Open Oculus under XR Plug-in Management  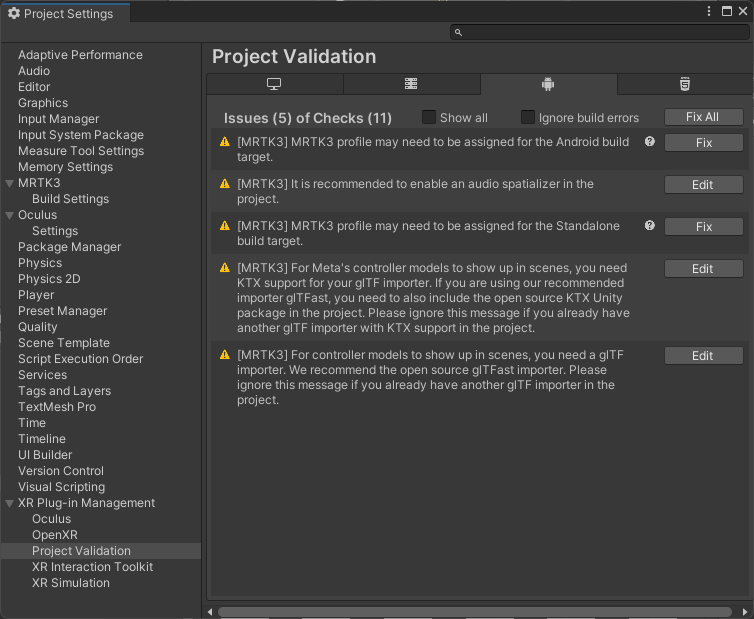(51, 519)
